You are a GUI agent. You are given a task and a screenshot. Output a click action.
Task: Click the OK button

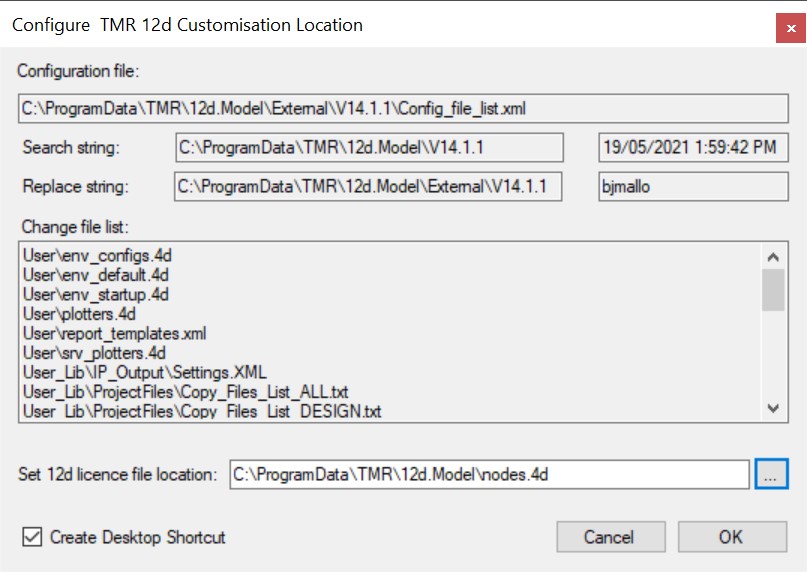[732, 537]
